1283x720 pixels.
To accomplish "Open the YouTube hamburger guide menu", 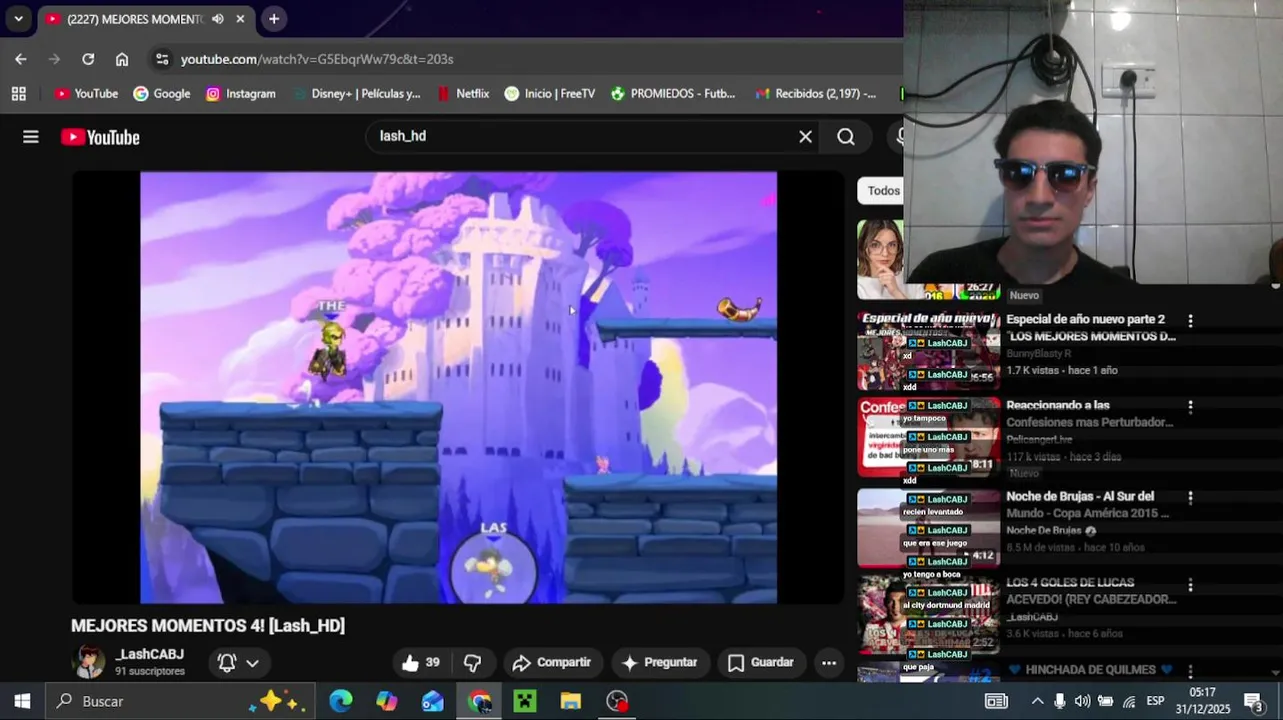I will coord(31,137).
